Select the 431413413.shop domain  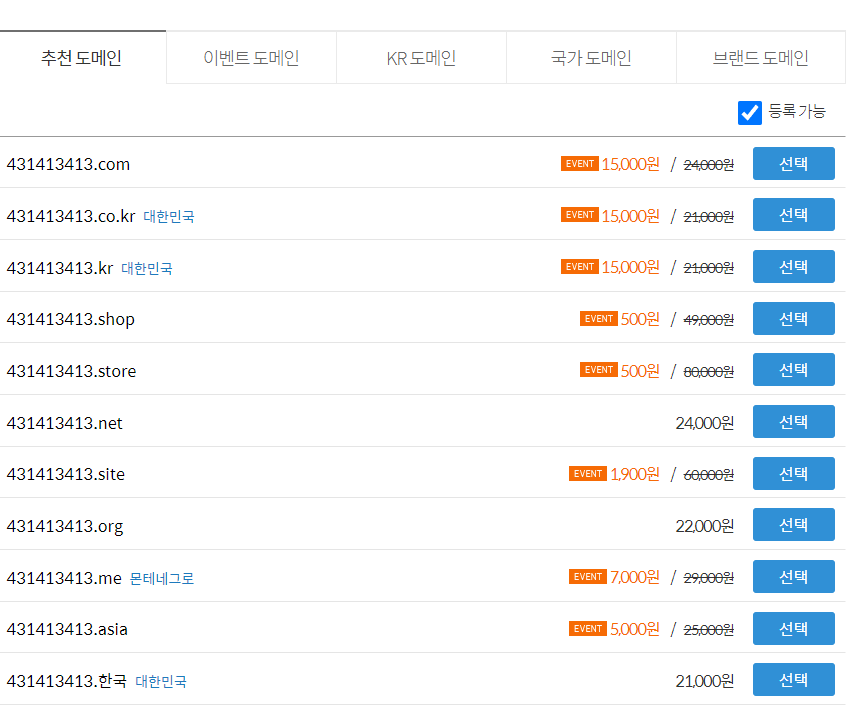[793, 318]
